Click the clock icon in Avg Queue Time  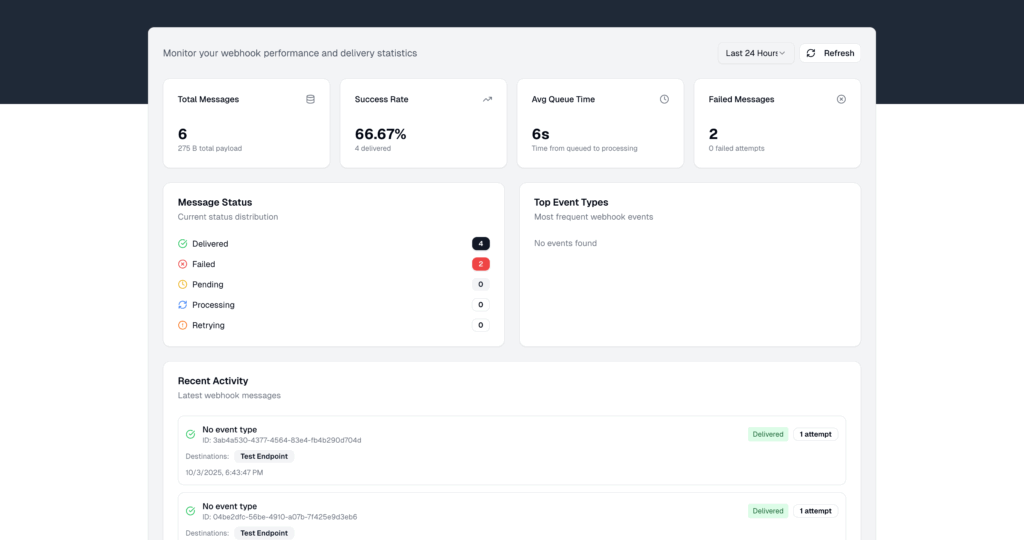(664, 99)
